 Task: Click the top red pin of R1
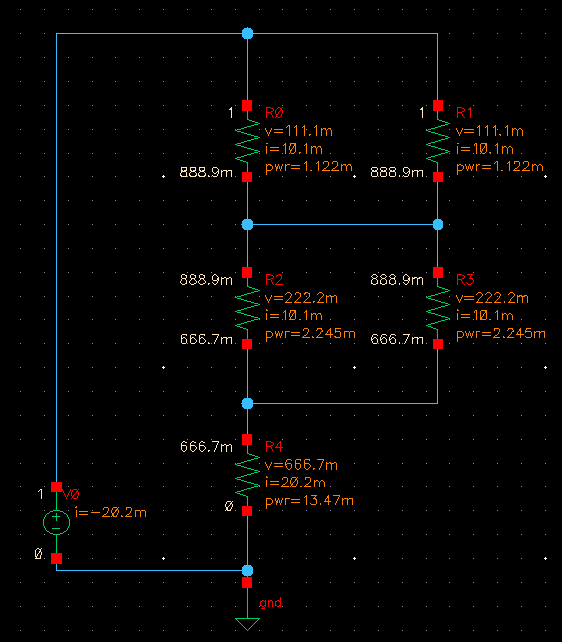click(x=438, y=106)
